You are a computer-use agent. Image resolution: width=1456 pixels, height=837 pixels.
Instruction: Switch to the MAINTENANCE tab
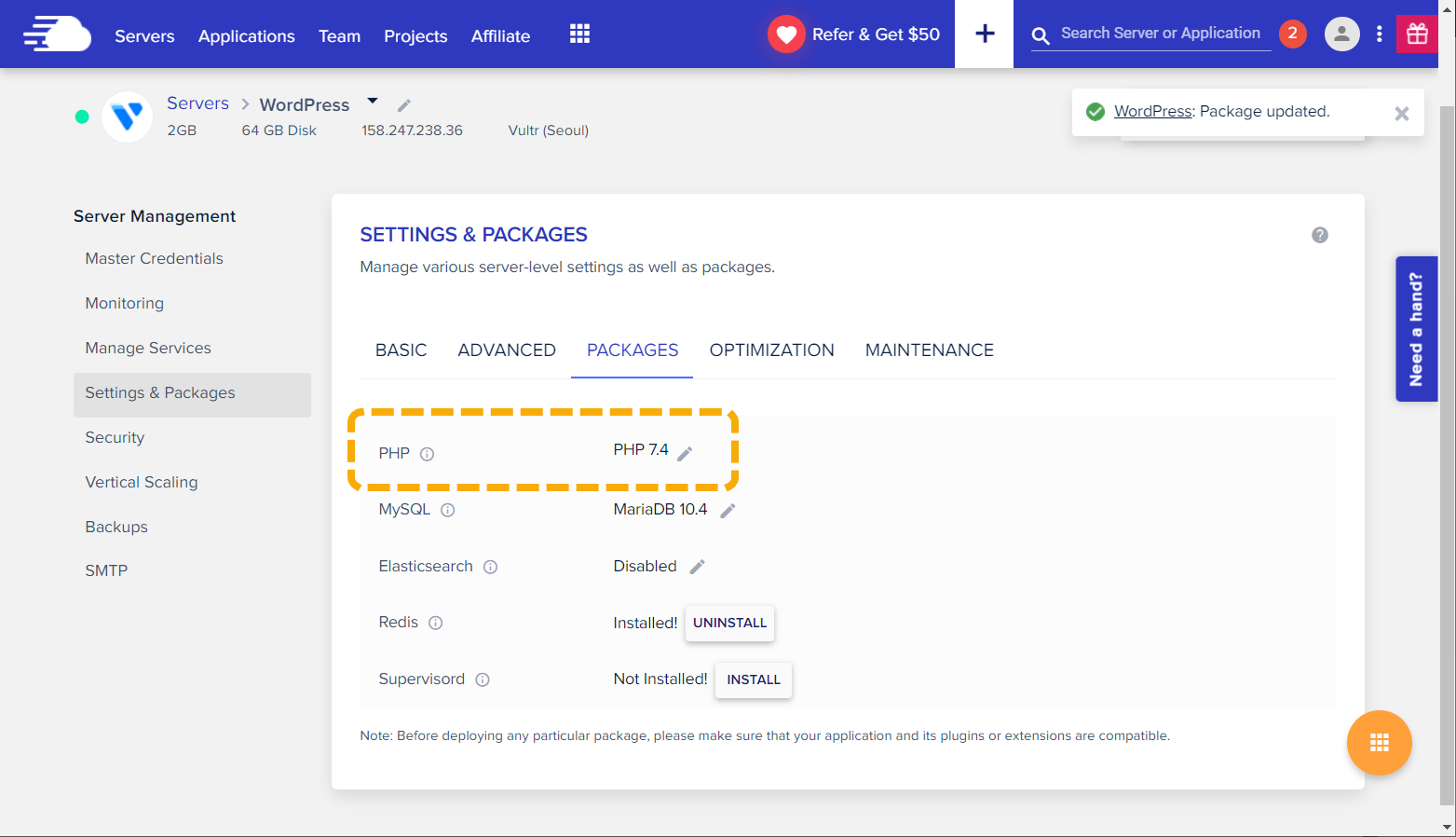point(929,350)
